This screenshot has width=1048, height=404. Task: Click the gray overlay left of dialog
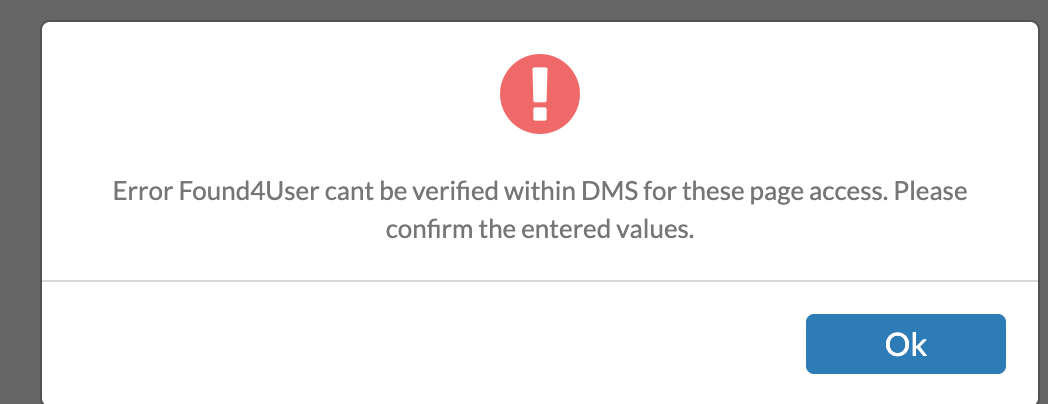tap(20, 214)
